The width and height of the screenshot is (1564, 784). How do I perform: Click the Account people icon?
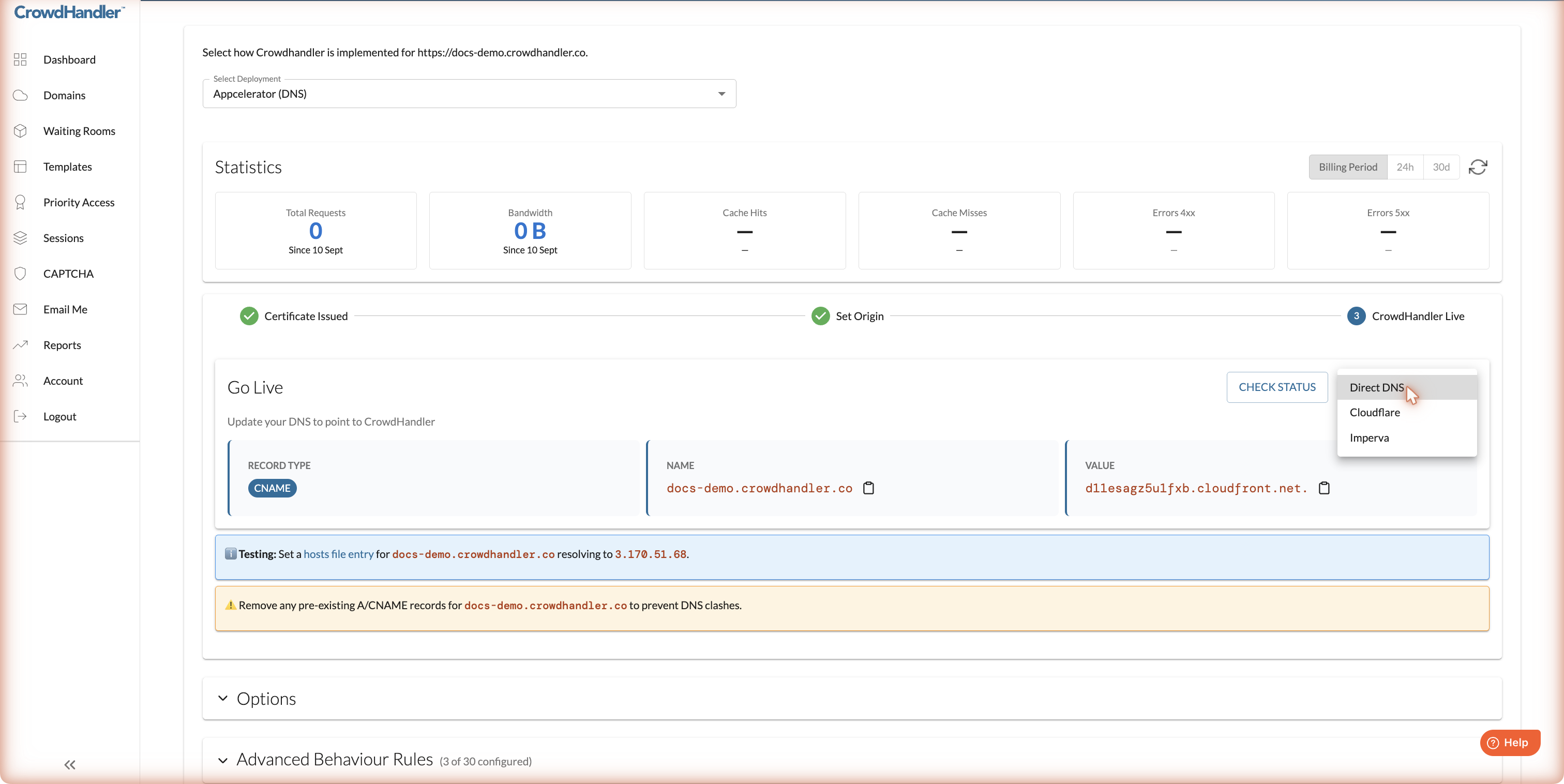(x=20, y=381)
